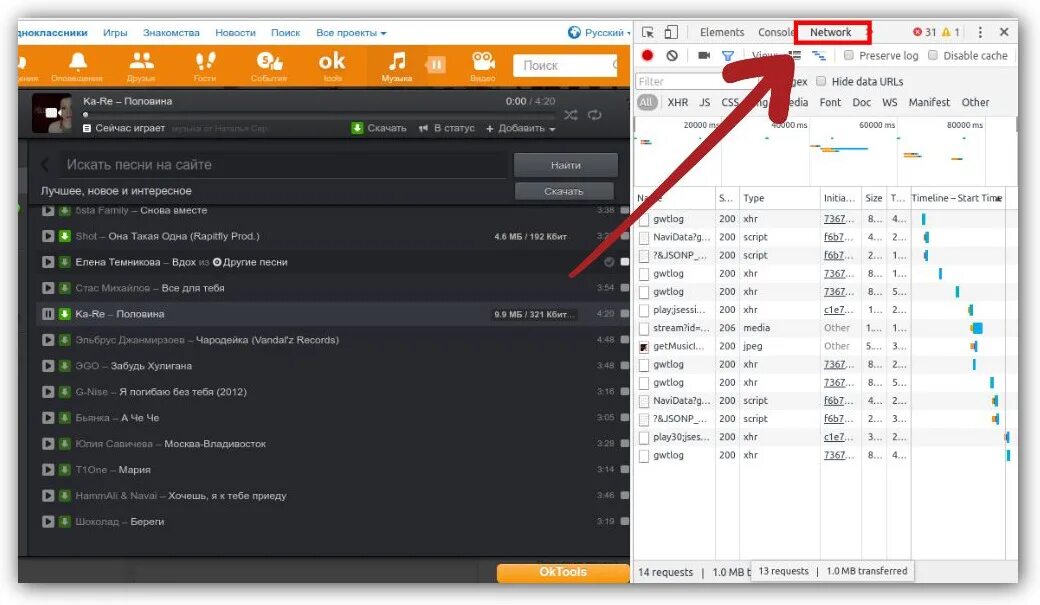1040x605 pixels.
Task: Play Елена Темникова – Вдох
Action: coord(48,262)
